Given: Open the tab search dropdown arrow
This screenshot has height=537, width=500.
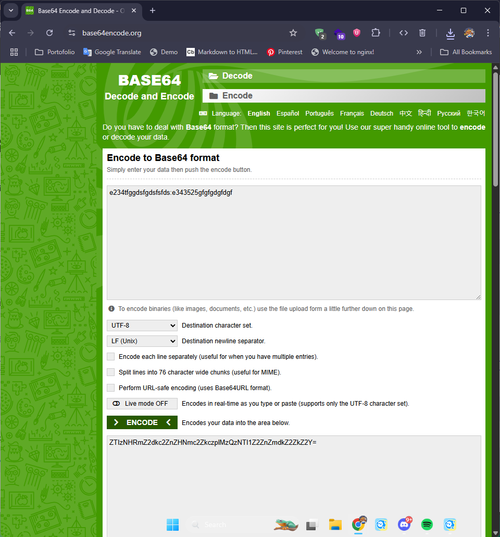Looking at the screenshot, I should pos(11,11).
